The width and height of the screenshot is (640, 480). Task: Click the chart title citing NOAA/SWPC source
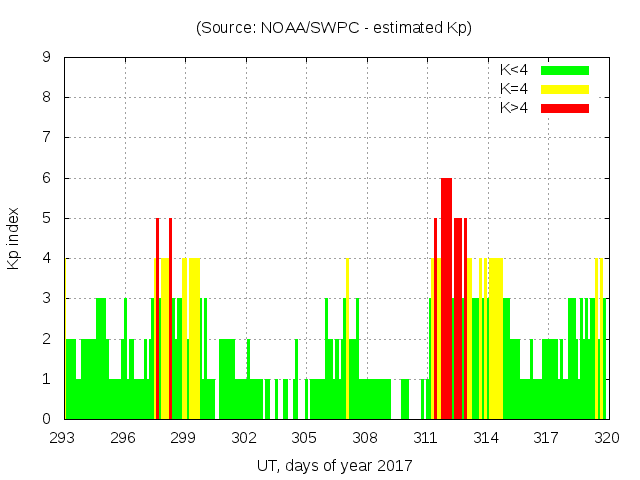[334, 27]
